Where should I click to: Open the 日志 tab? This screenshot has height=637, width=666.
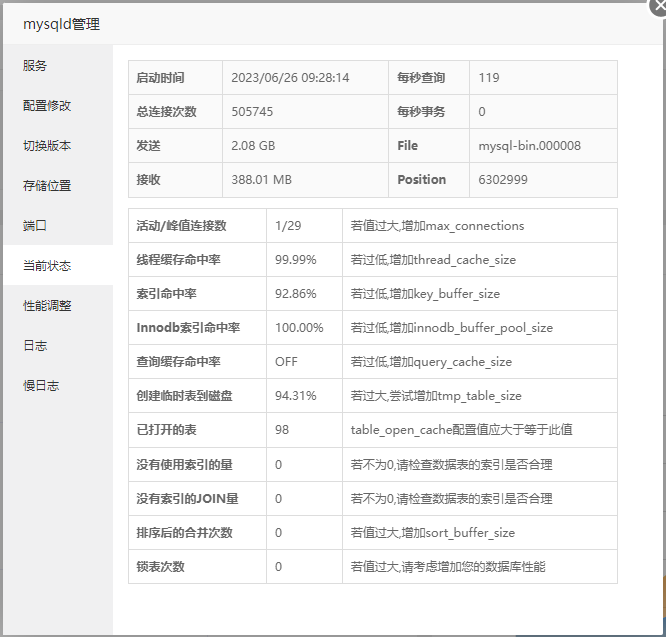58,345
